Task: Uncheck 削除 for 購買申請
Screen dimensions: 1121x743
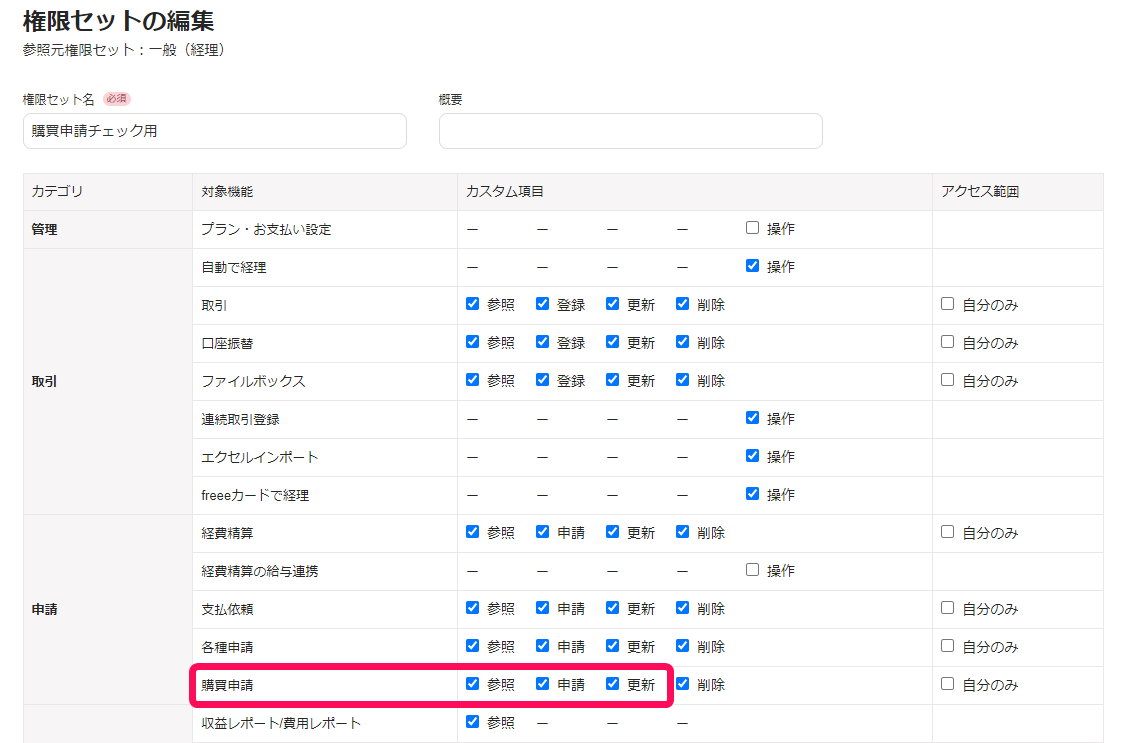Action: coord(682,683)
